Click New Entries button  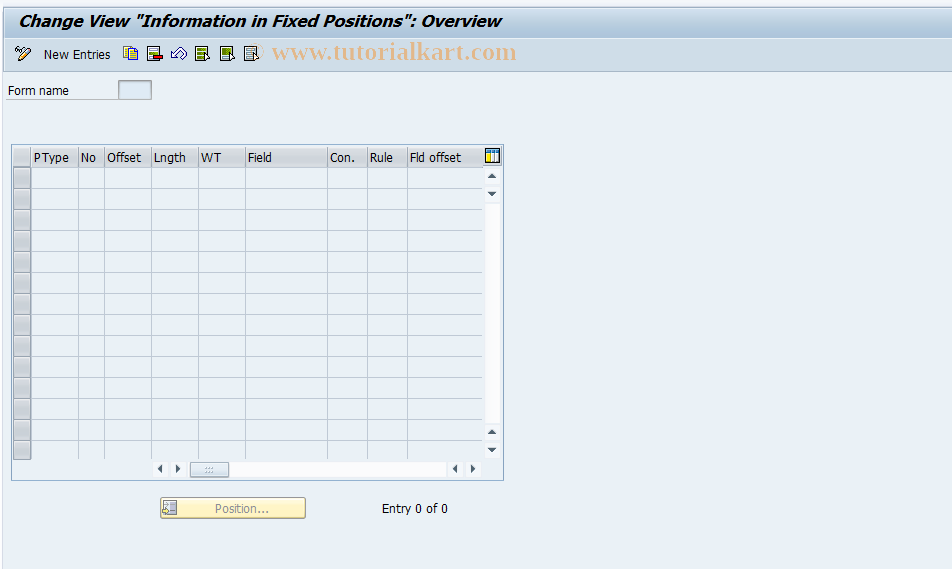[76, 55]
